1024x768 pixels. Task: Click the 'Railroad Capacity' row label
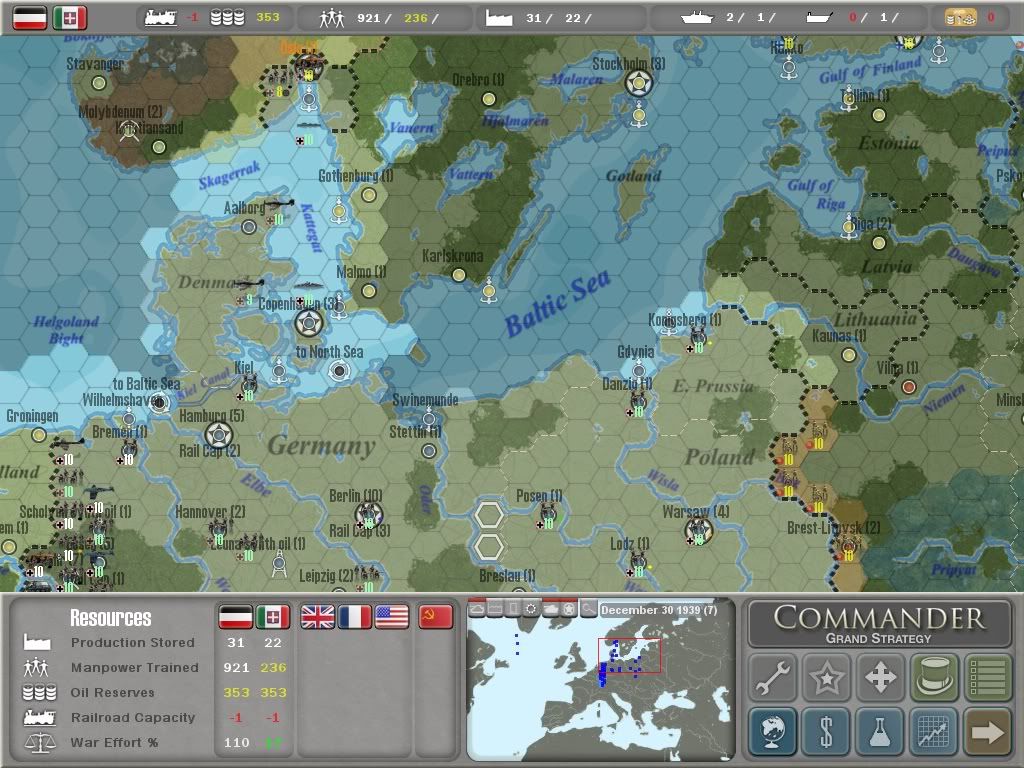[x=133, y=717]
